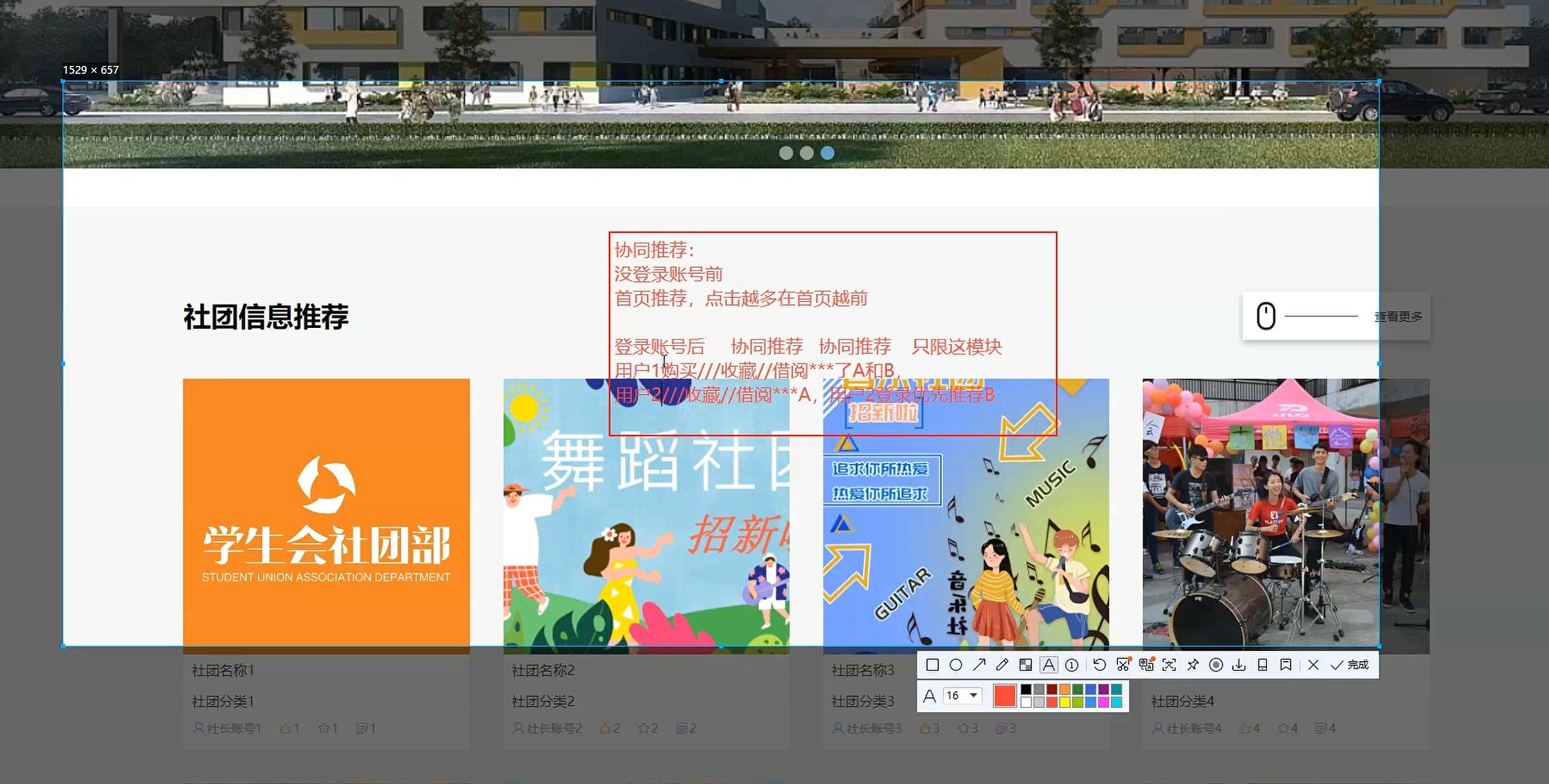Pin the screenshot to the screen
1549x784 pixels.
(1193, 665)
